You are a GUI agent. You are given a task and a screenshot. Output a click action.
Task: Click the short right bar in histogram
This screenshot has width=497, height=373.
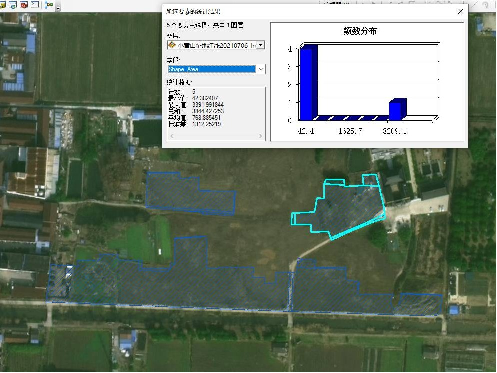[398, 109]
